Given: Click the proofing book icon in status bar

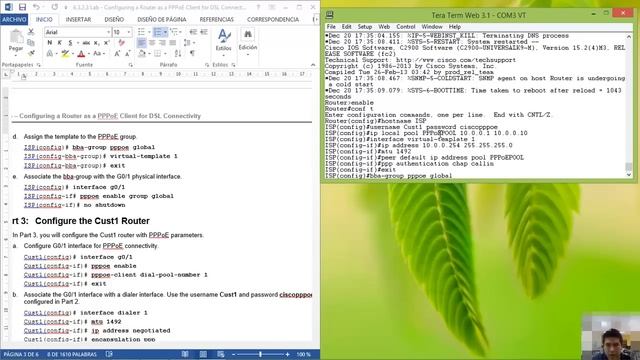Looking at the screenshot, I should click(109, 354).
